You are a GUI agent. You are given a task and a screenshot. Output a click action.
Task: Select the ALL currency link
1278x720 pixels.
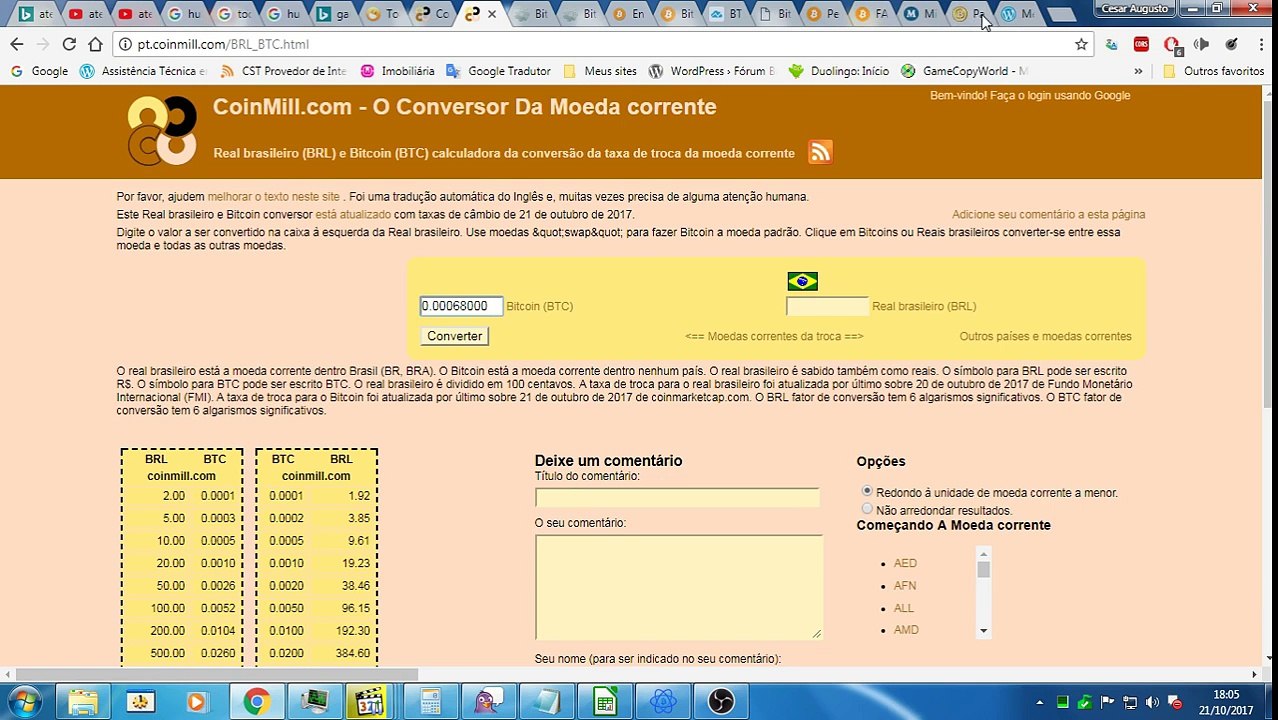click(x=904, y=608)
